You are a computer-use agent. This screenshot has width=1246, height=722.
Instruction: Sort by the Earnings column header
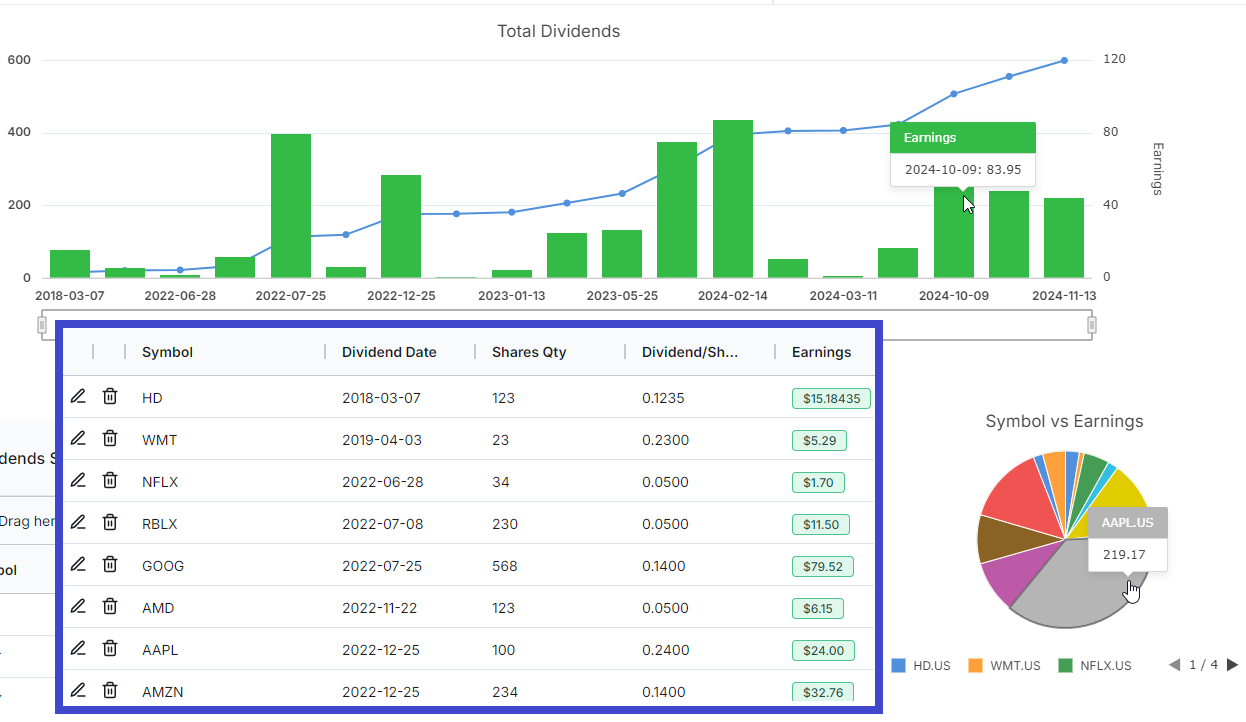pyautogui.click(x=821, y=352)
